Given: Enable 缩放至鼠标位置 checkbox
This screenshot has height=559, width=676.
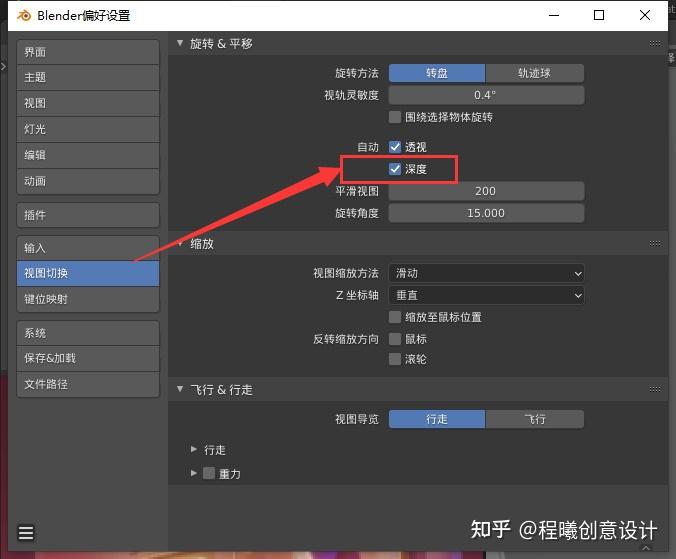Looking at the screenshot, I should (x=395, y=317).
